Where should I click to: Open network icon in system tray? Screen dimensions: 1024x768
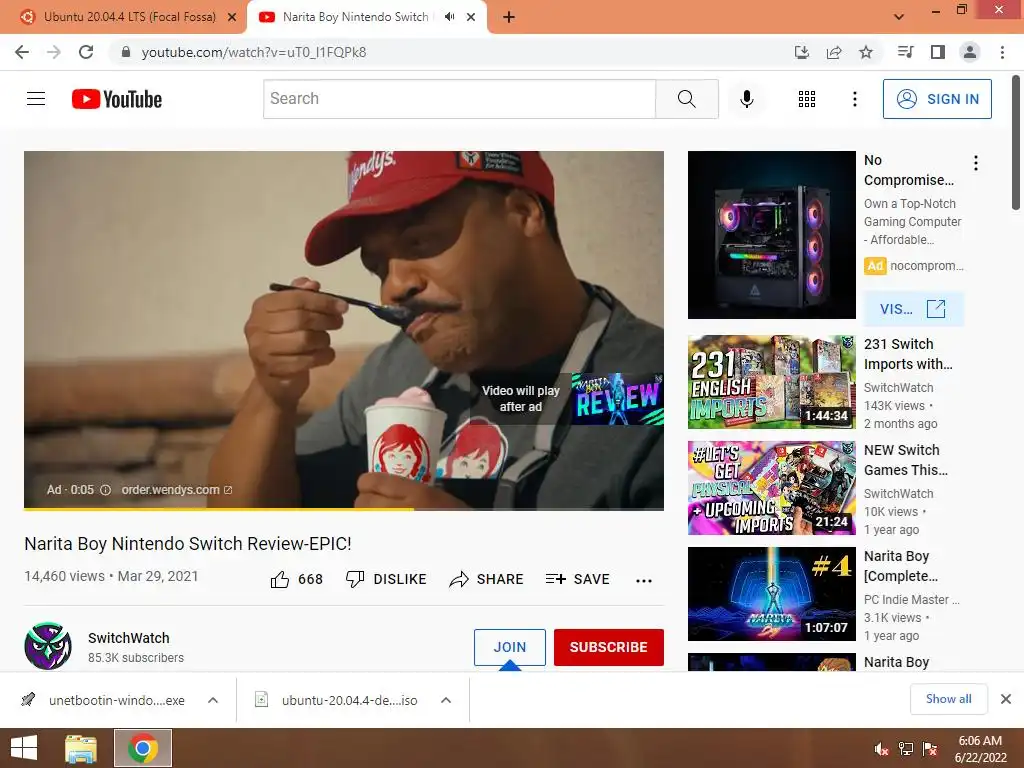click(x=906, y=749)
